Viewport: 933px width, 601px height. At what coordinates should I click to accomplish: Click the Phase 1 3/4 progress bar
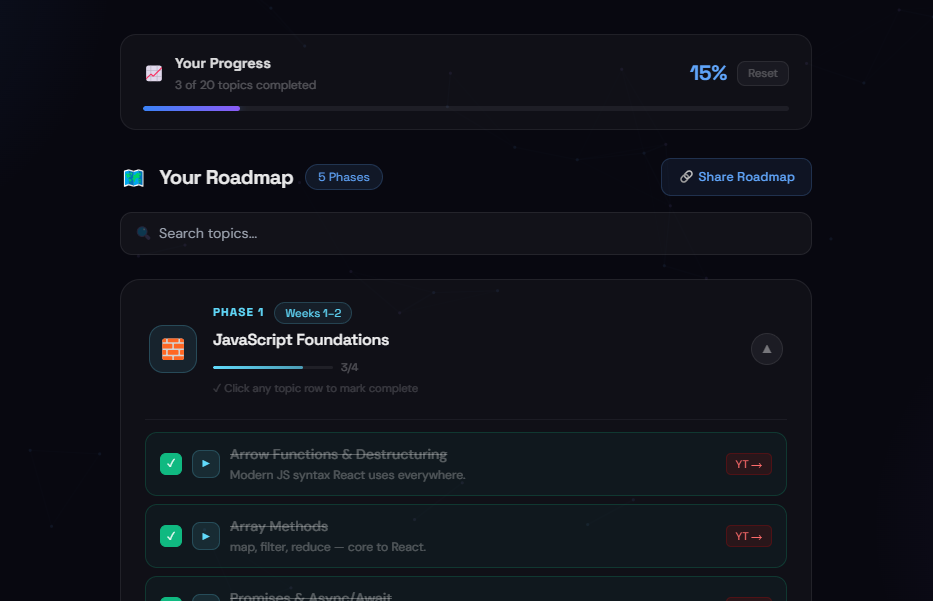(x=273, y=368)
